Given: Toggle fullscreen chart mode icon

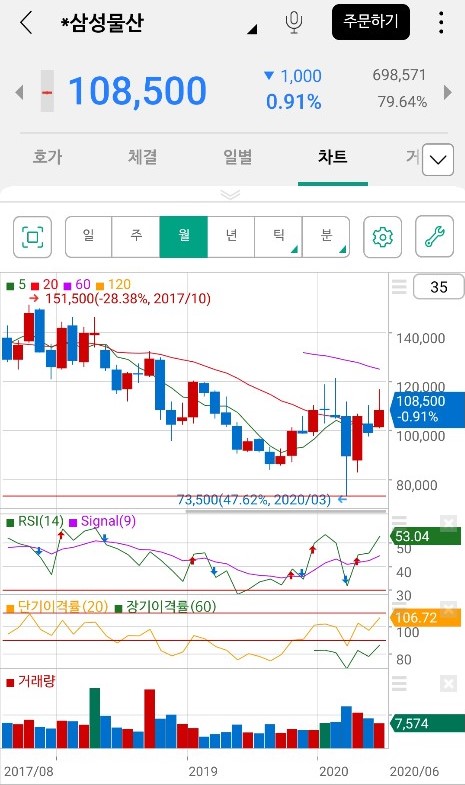Looking at the screenshot, I should 33,237.
